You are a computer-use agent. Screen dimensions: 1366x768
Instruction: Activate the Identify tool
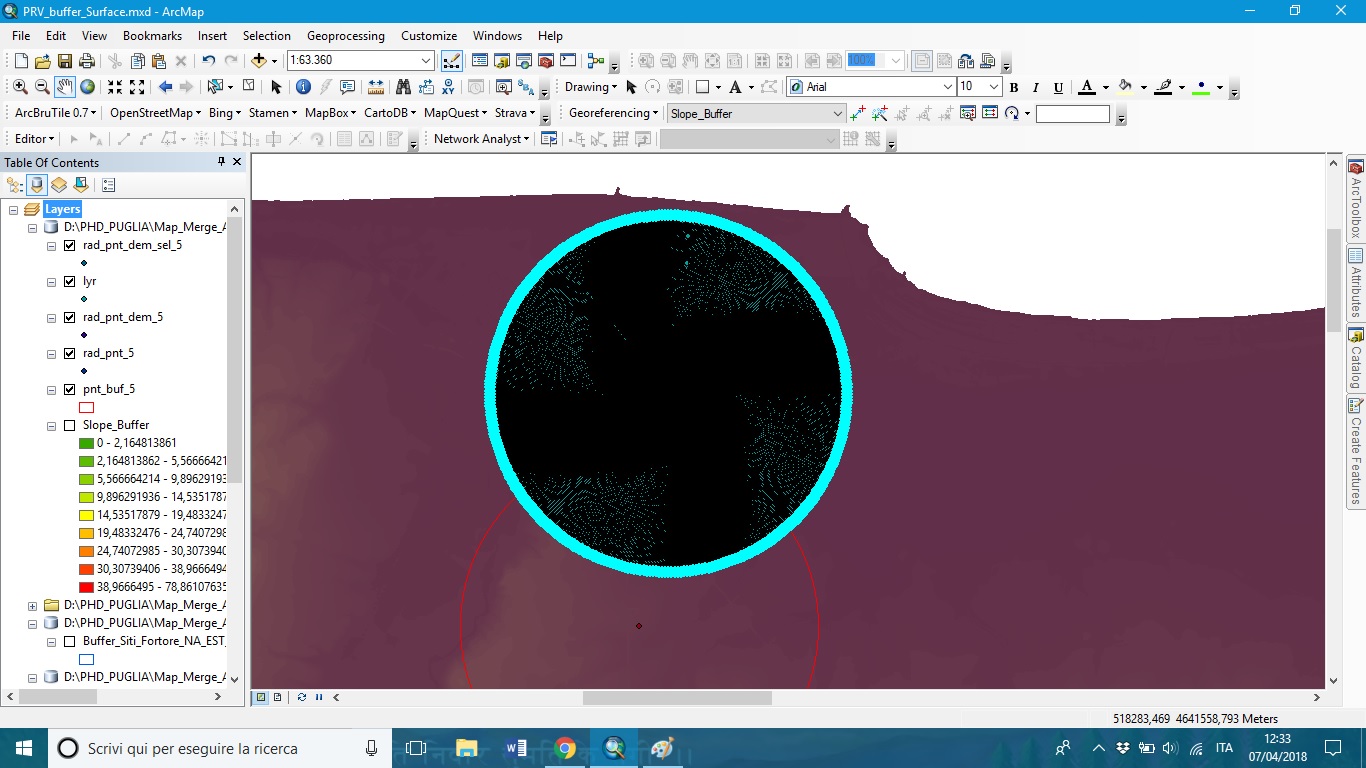click(303, 87)
